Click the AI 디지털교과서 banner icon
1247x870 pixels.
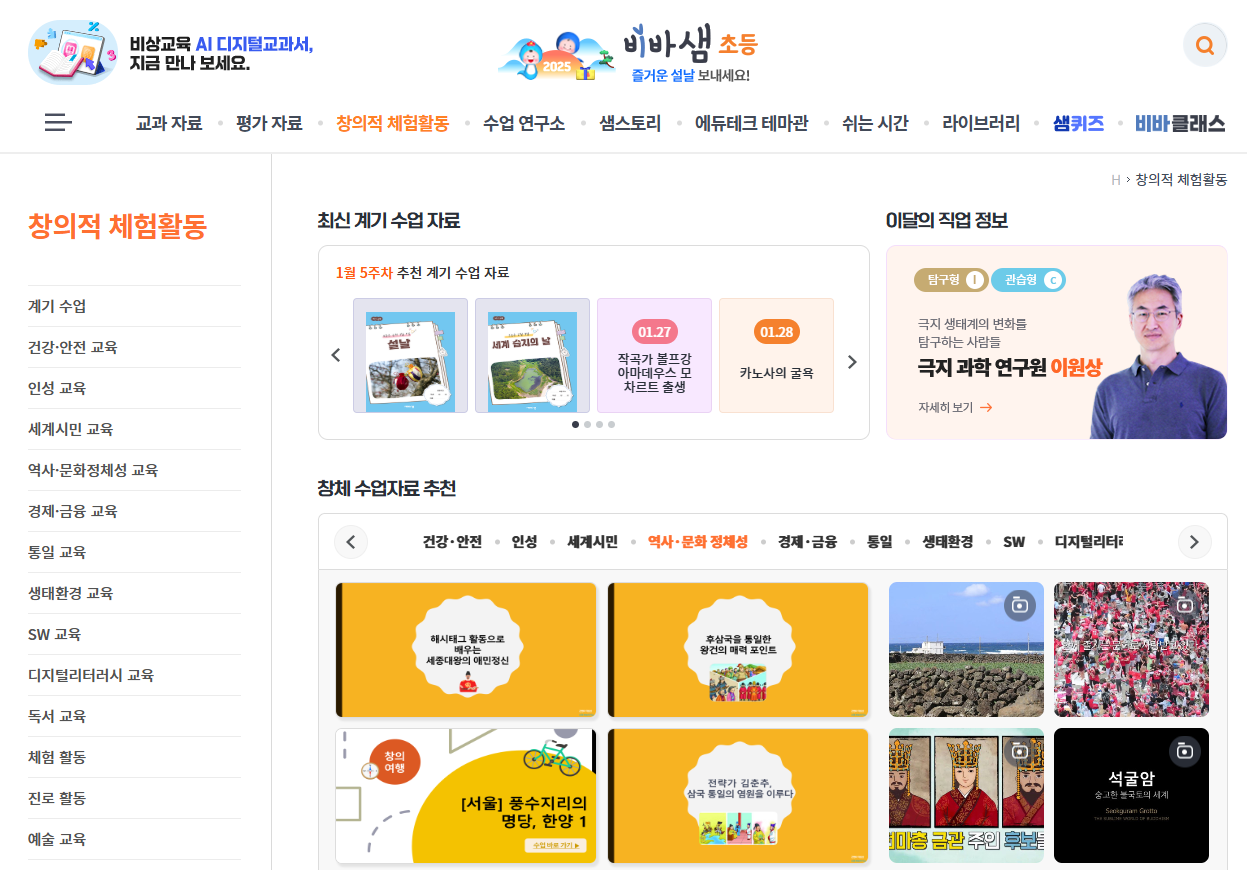tap(73, 52)
